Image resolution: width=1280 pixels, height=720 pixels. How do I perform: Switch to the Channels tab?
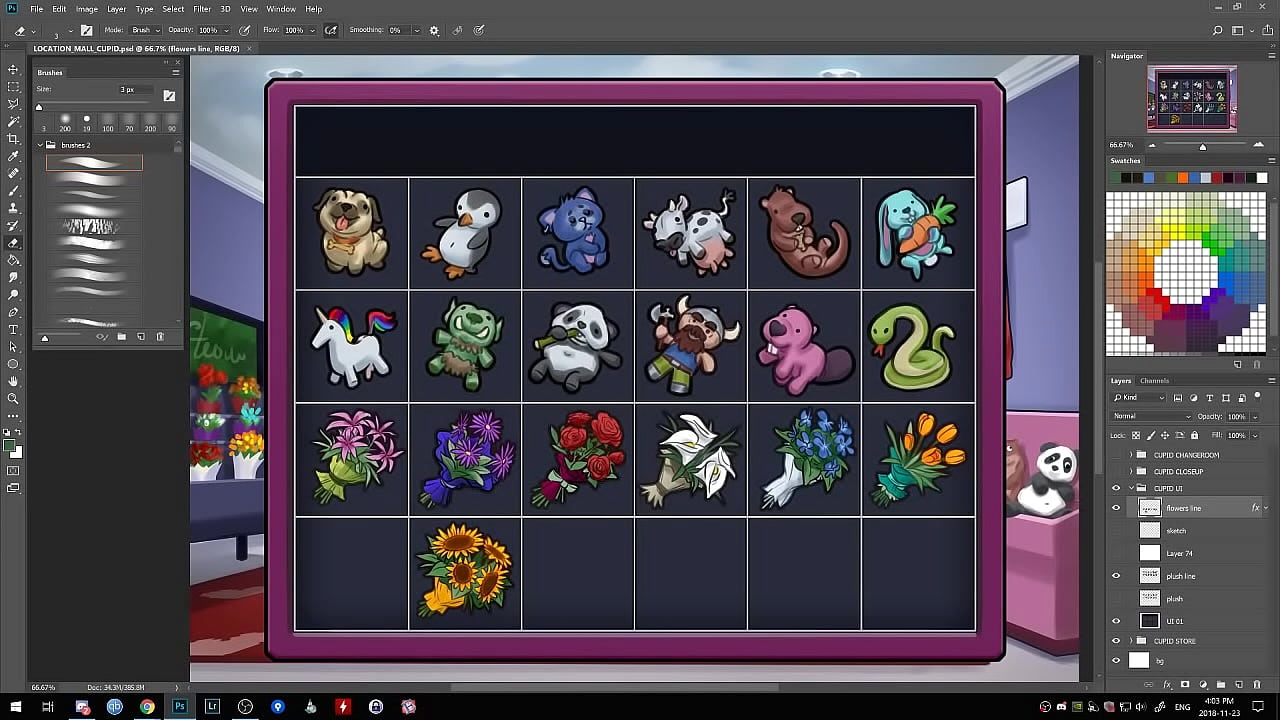1154,381
